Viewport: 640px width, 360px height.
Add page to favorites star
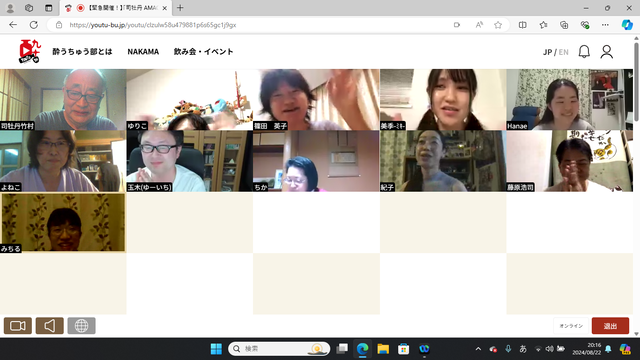coord(498,25)
